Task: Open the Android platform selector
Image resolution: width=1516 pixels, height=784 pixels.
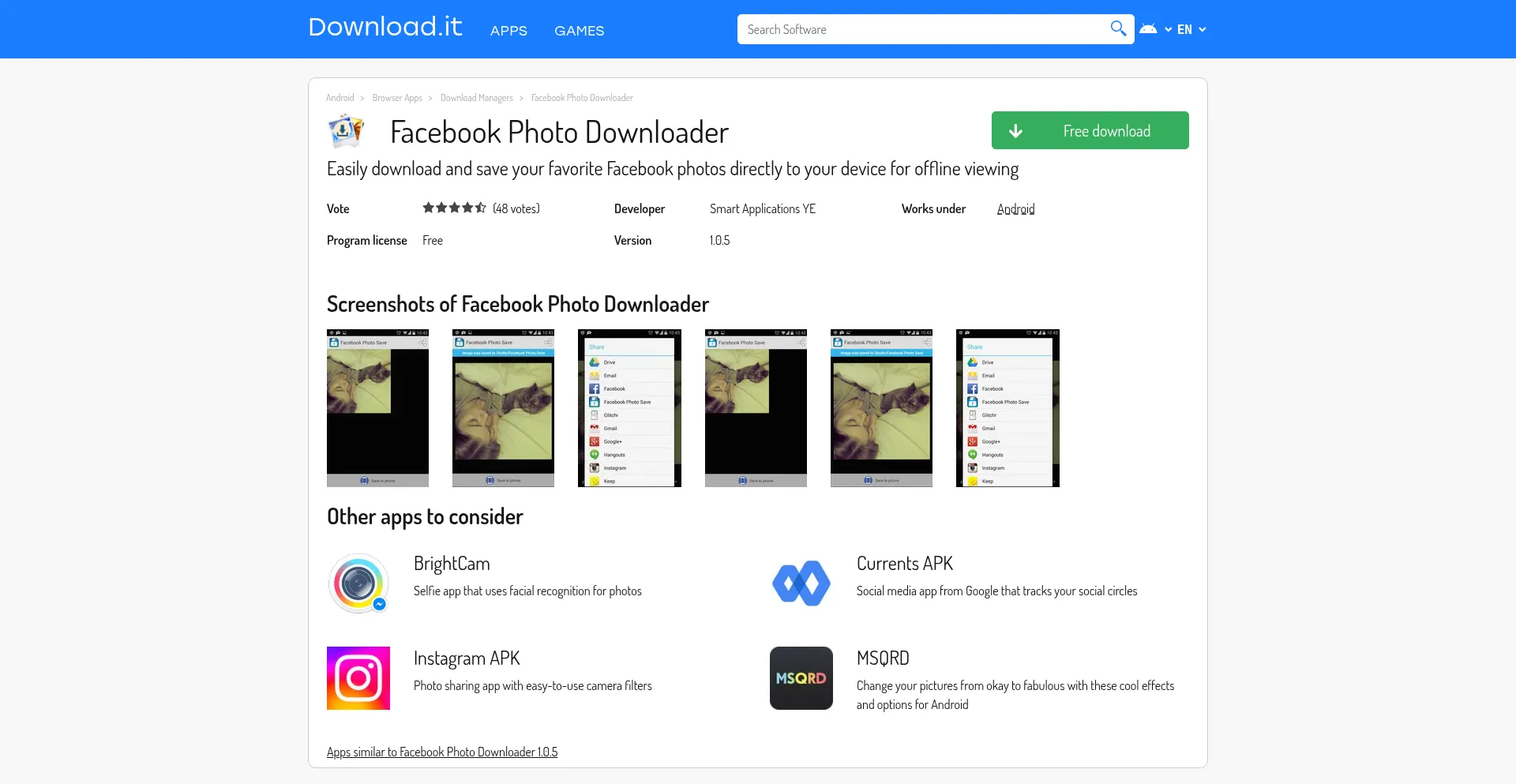Action: [1155, 29]
